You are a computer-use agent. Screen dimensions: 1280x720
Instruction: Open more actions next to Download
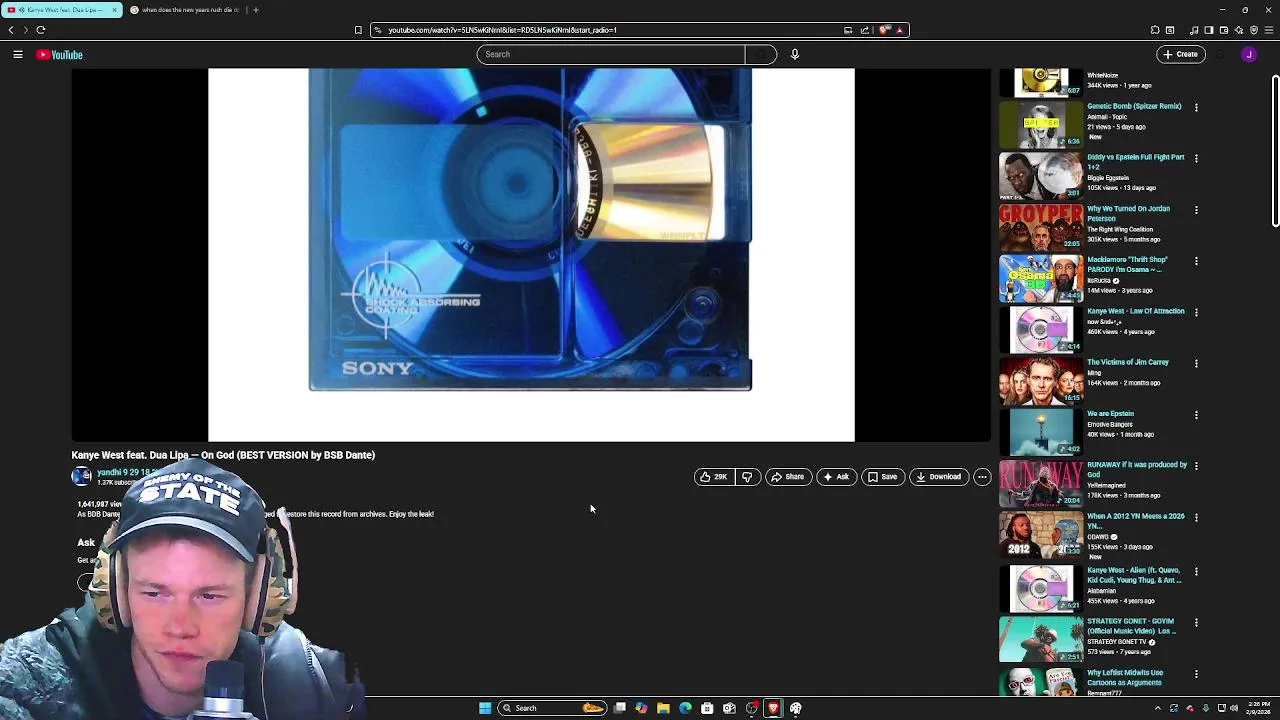coord(982,477)
